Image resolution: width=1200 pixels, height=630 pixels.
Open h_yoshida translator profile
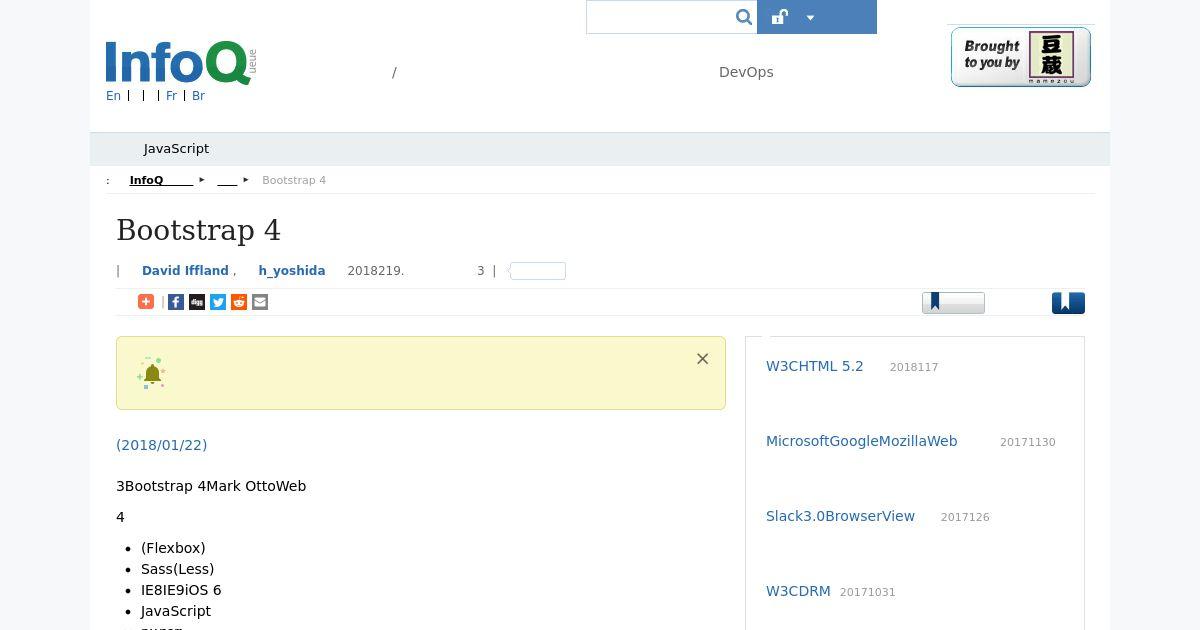pyautogui.click(x=291, y=271)
